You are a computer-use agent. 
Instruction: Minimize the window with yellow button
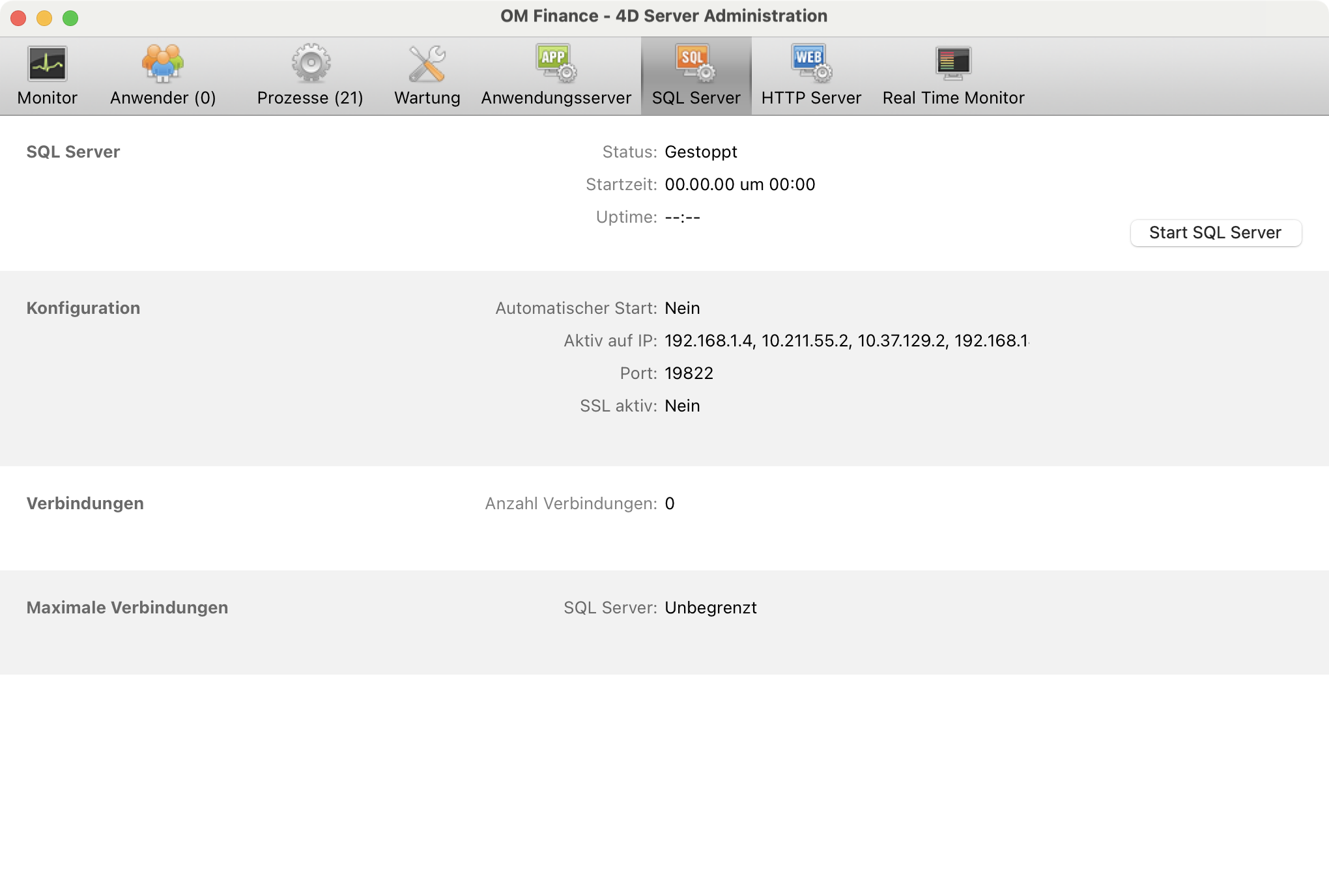click(x=44, y=18)
